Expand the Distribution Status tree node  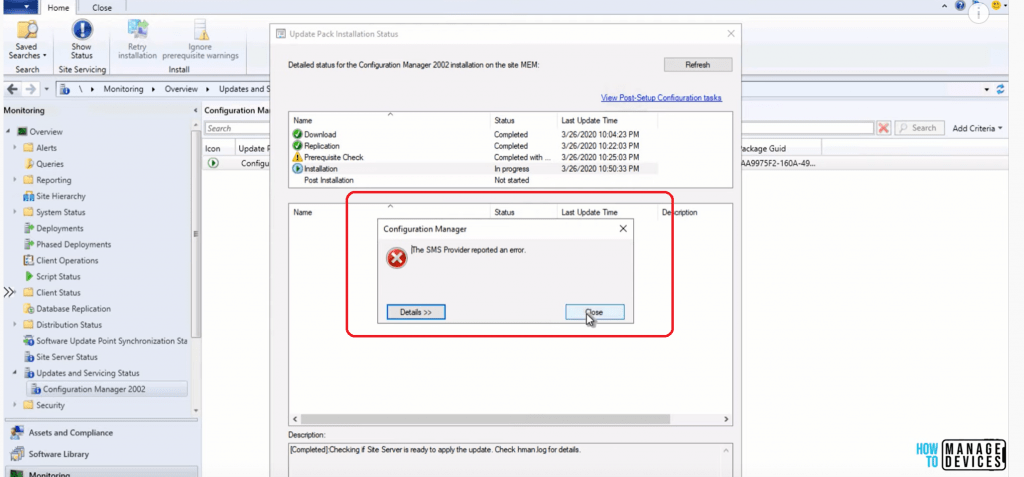click(x=14, y=325)
